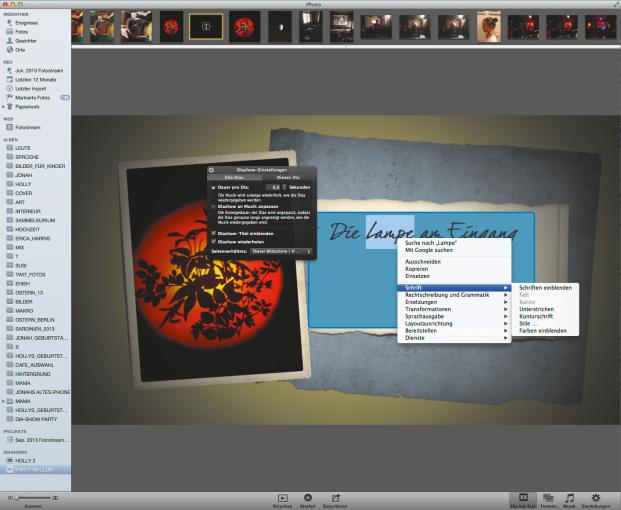This screenshot has height=510, width=621.
Task: Open the SARDINIEN_2013 album
Action: 35,329
